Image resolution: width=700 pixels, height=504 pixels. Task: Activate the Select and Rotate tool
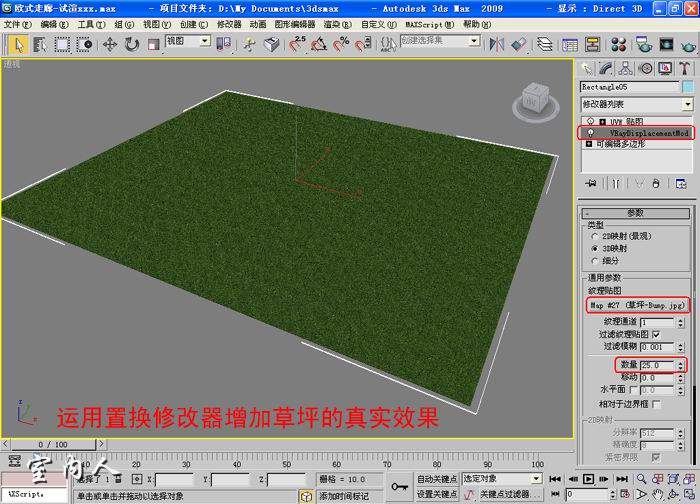[x=130, y=44]
